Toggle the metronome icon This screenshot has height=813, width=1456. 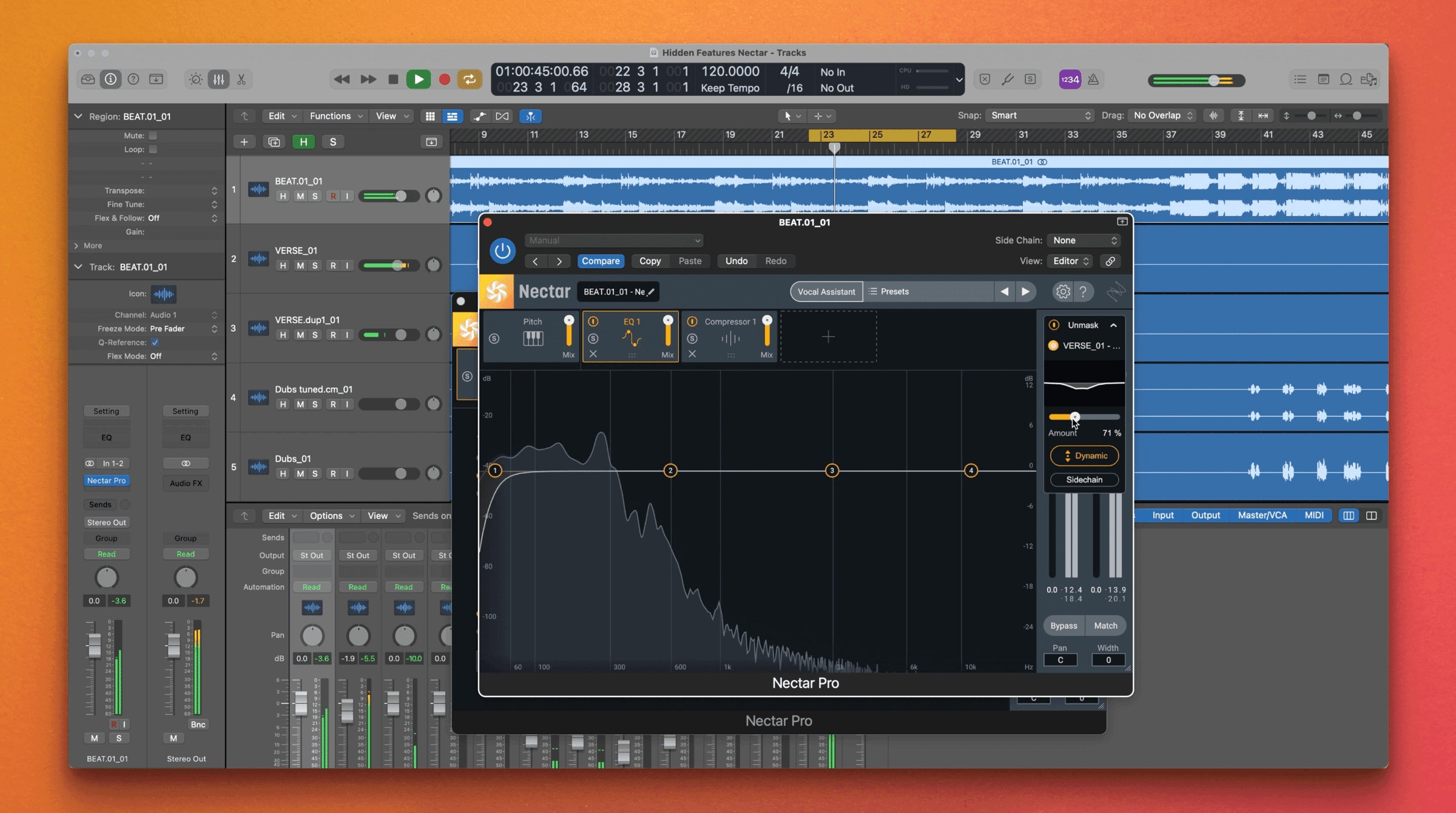[x=1093, y=79]
